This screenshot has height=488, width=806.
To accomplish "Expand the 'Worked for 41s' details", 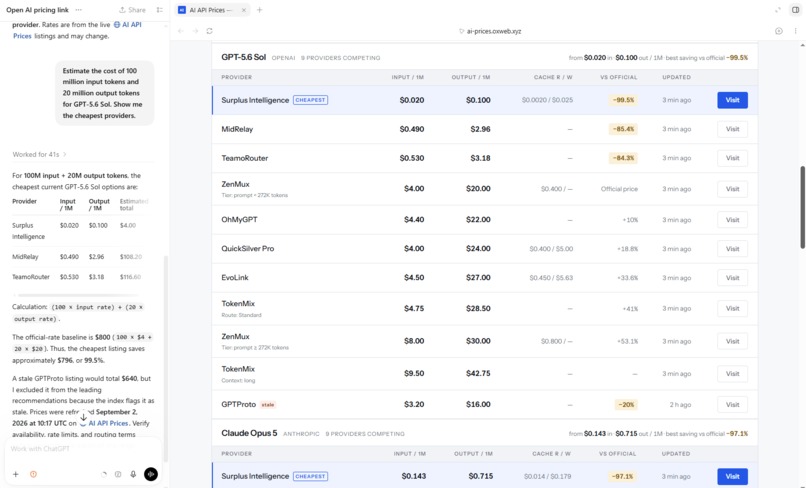I will point(40,154).
